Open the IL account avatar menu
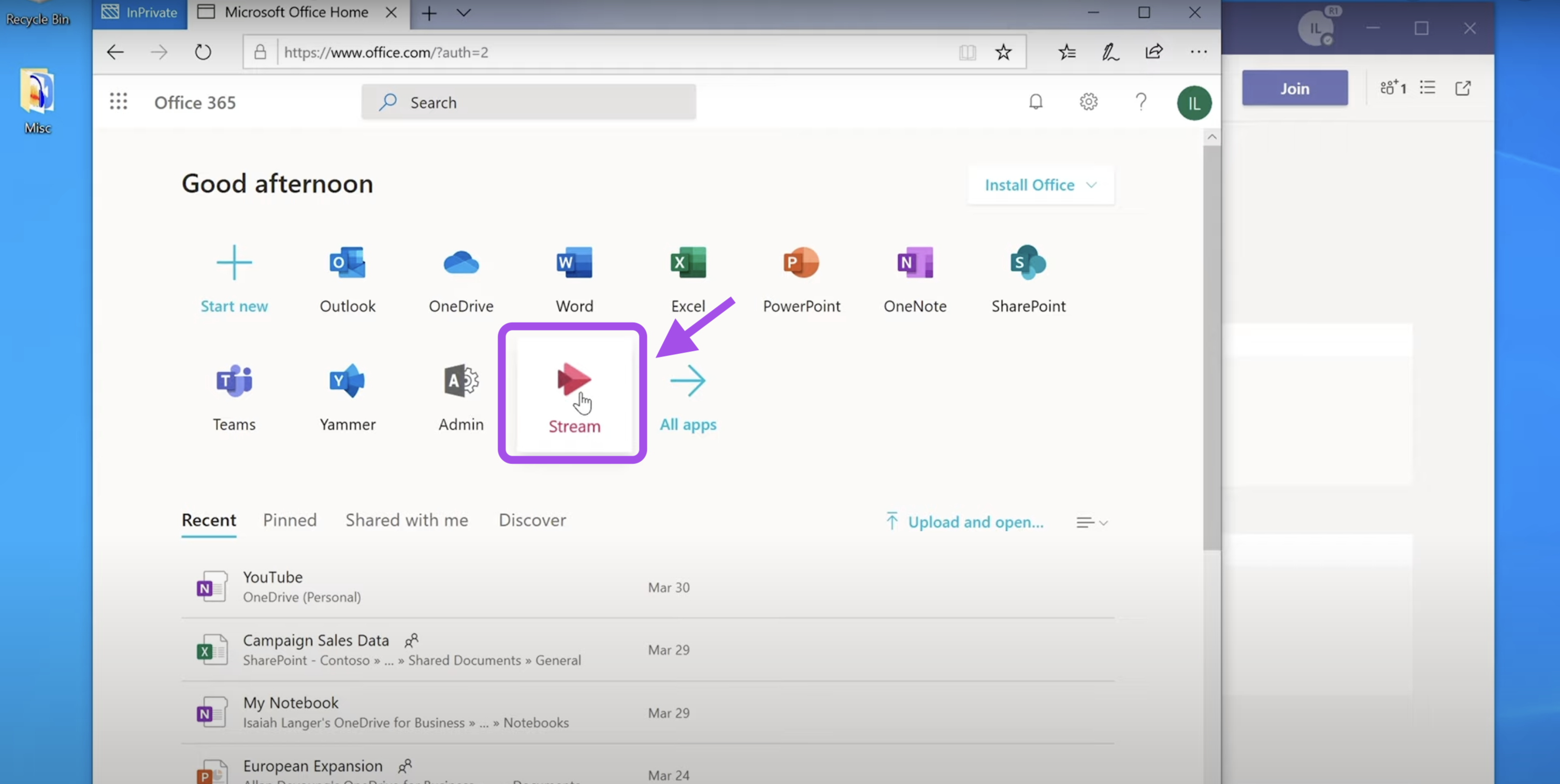 coord(1194,103)
